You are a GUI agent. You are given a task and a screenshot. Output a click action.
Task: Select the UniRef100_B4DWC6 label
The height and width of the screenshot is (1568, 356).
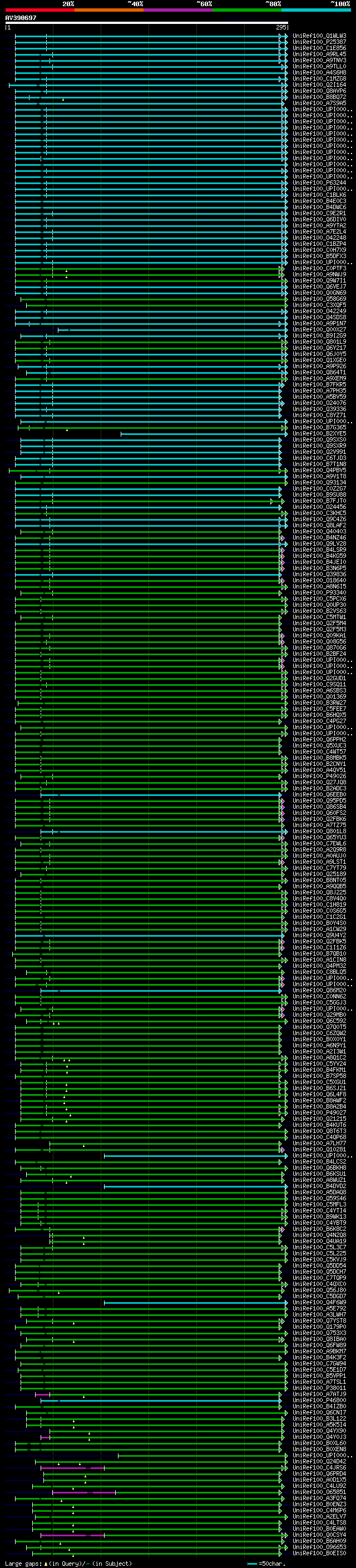click(319, 207)
